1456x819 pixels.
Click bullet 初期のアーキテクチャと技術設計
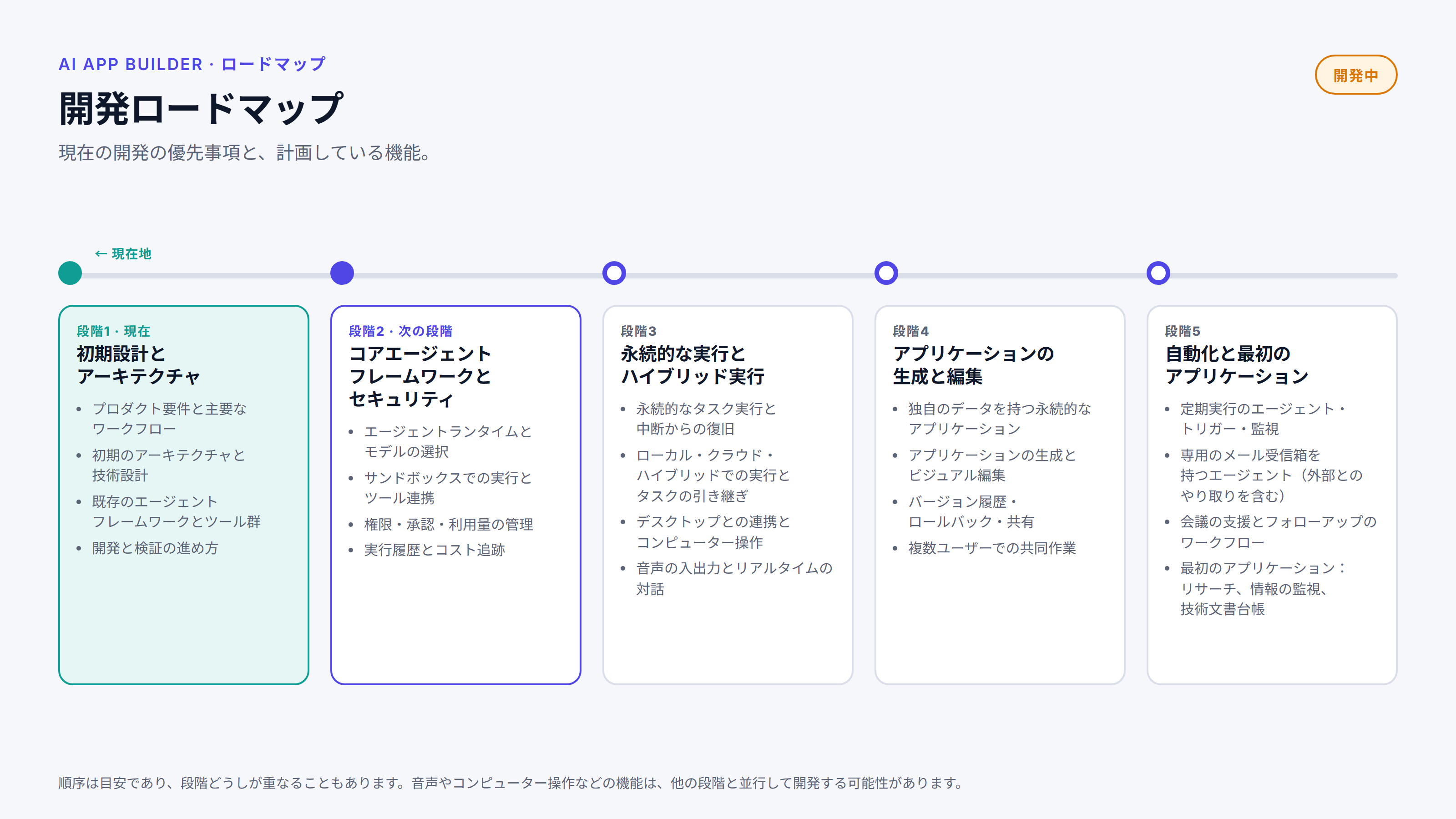pos(168,465)
